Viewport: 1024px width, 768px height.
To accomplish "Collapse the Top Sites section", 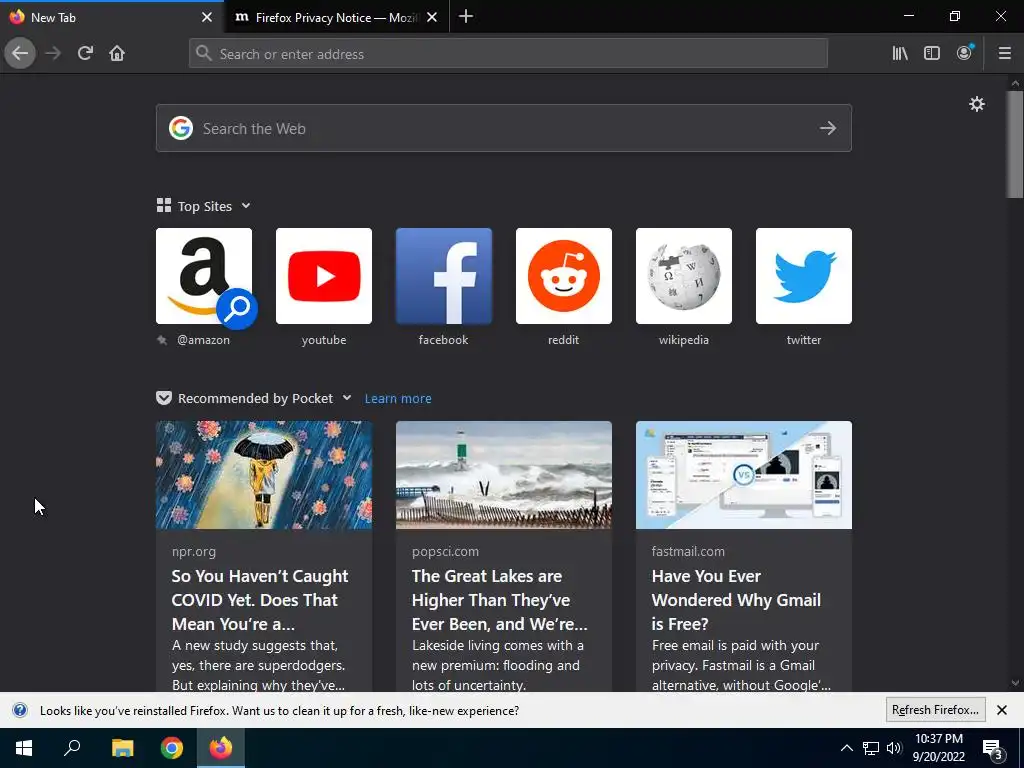I will click(246, 206).
